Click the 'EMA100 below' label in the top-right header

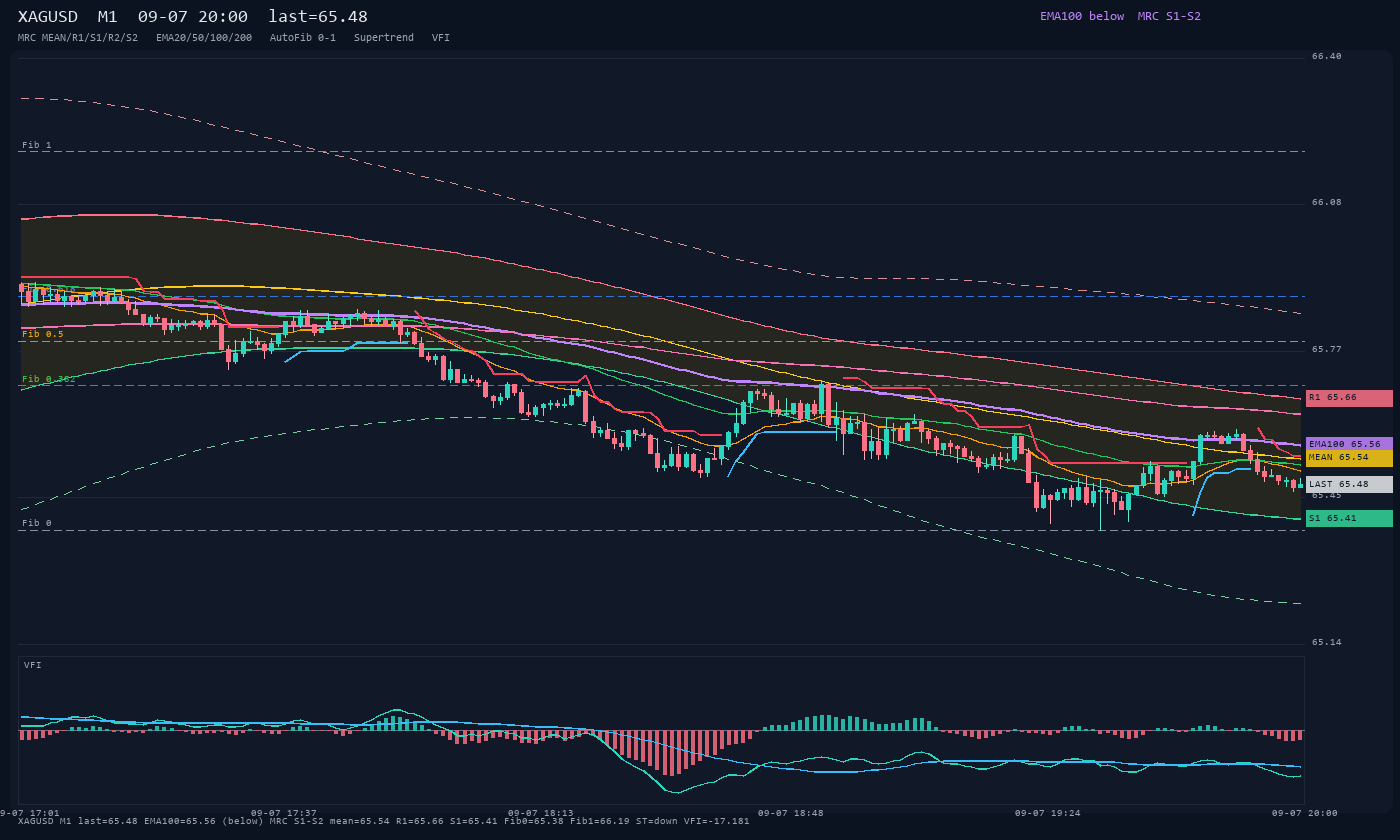pyautogui.click(x=1082, y=16)
